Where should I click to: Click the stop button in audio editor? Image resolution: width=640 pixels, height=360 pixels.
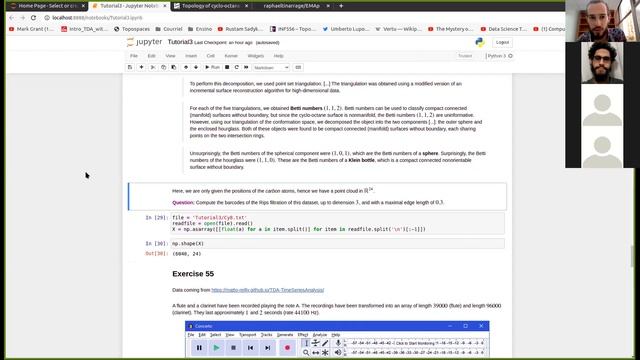pos(233,348)
